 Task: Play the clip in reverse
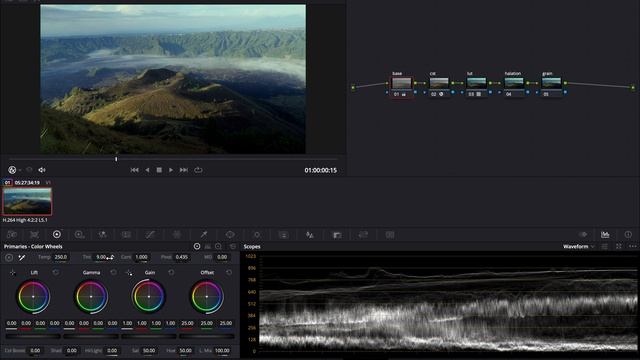click(x=147, y=170)
